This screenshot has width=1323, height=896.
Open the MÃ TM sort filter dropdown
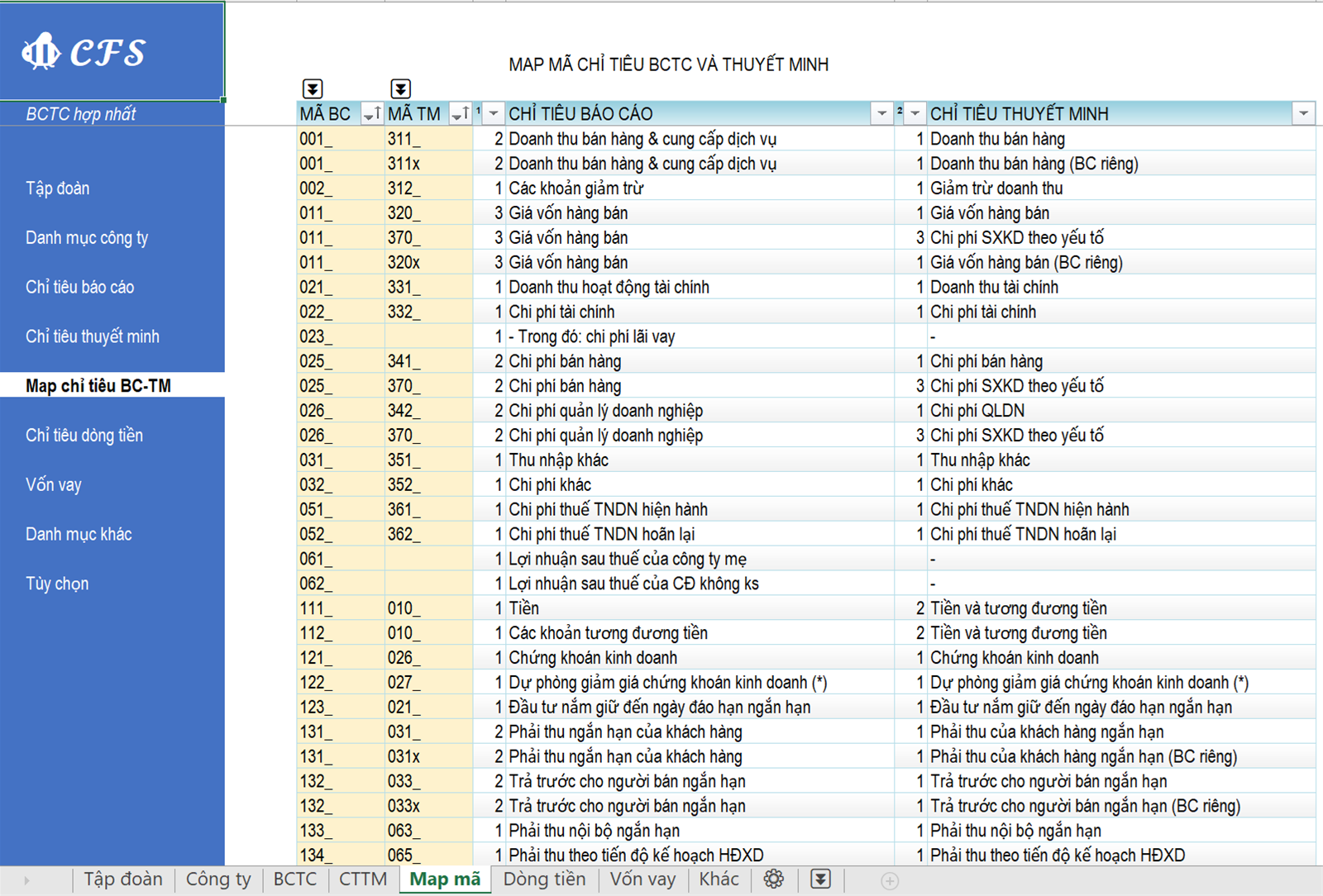pyautogui.click(x=461, y=114)
